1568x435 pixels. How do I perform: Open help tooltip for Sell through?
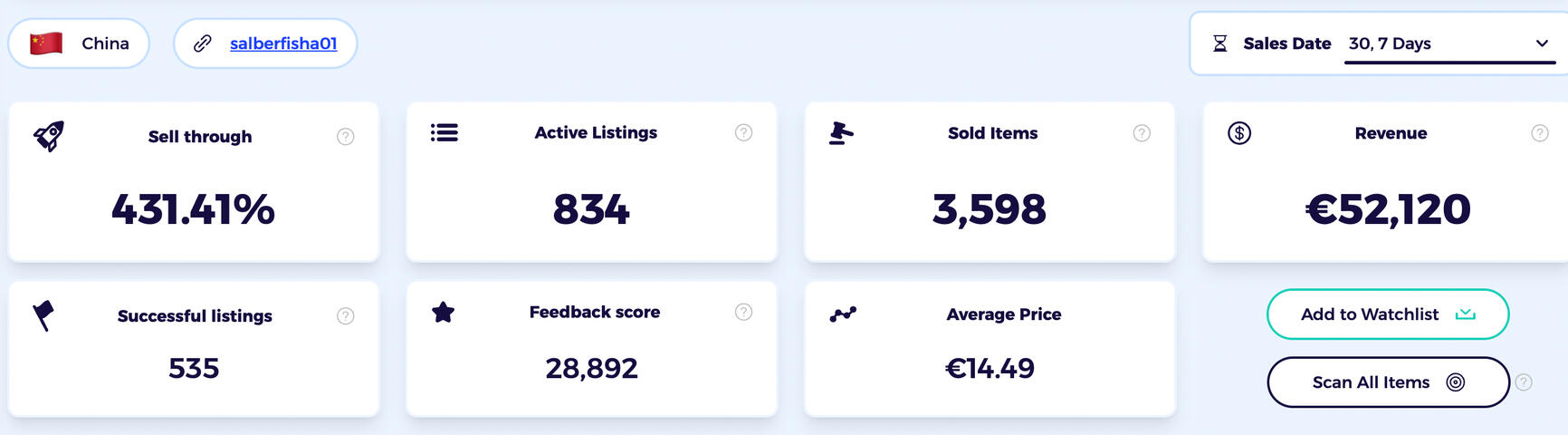[346, 137]
